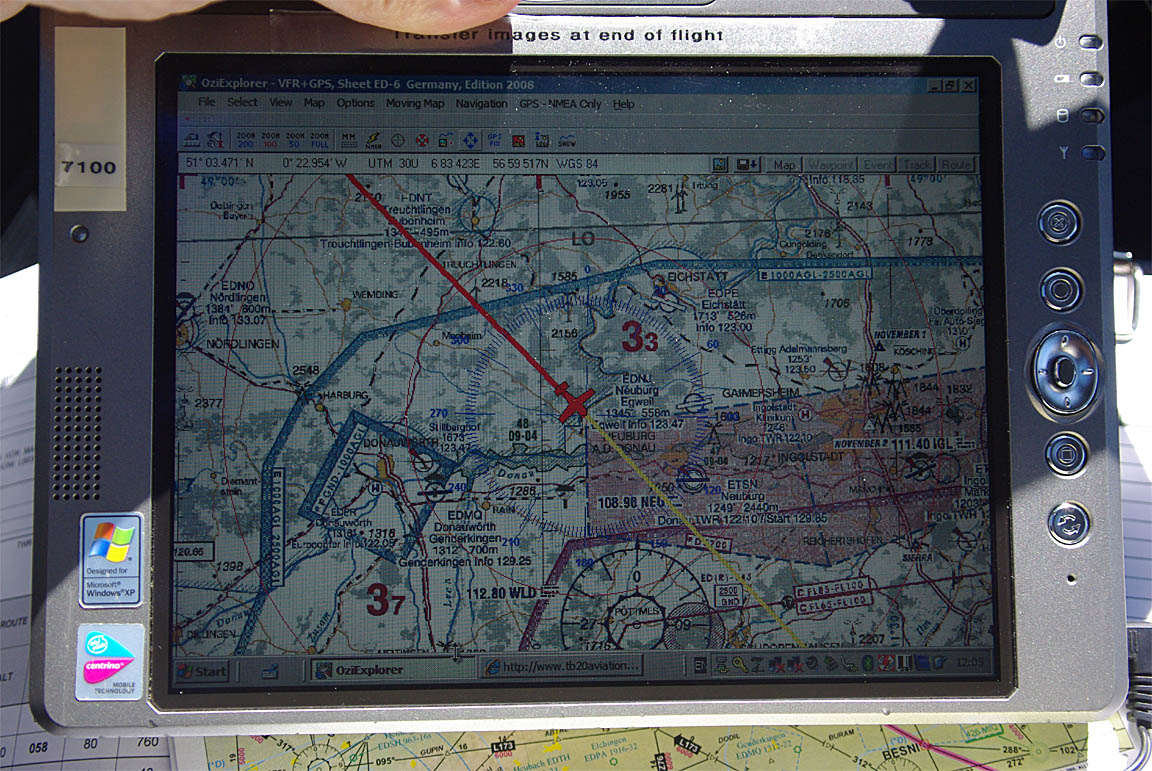Set zoom to 100 percent
The image size is (1152, 771).
[x=270, y=140]
